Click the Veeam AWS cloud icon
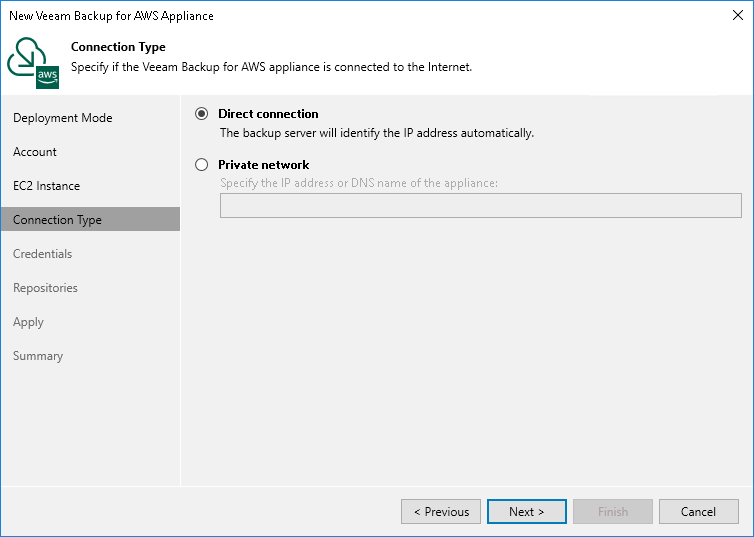This screenshot has height=537, width=754. point(34,62)
